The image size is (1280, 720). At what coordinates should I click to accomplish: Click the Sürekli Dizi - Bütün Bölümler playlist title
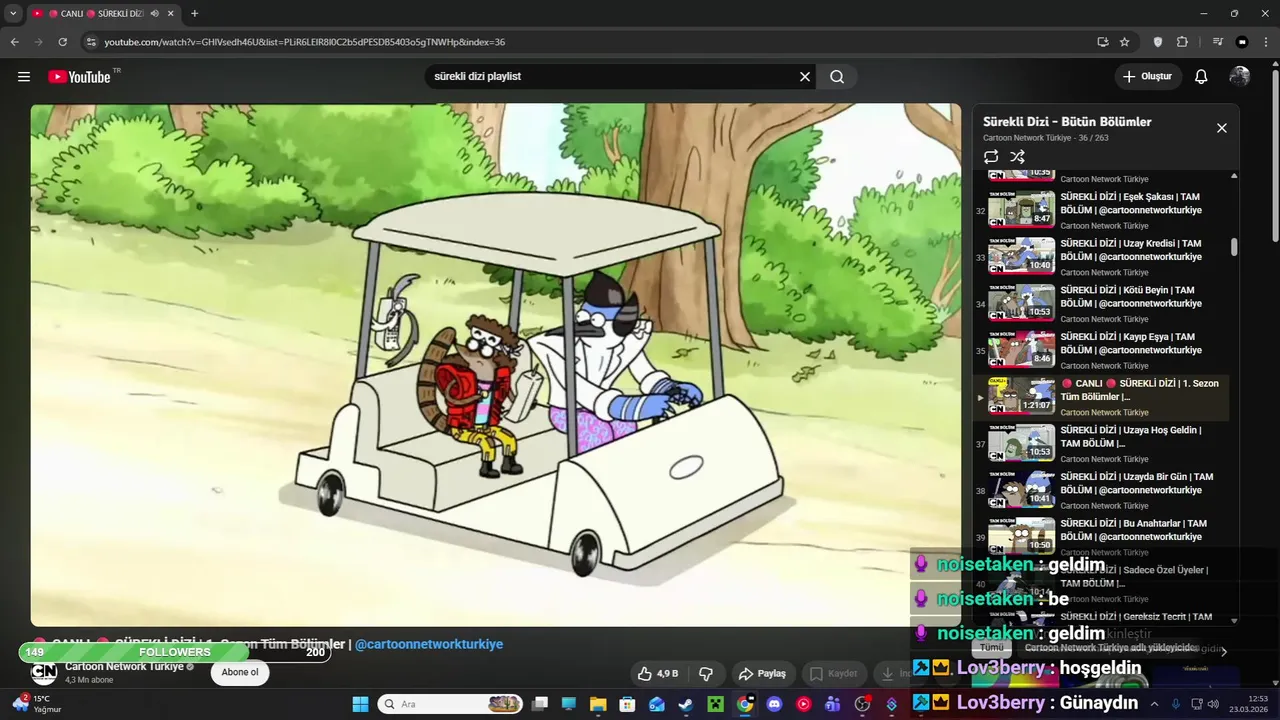pos(1067,122)
